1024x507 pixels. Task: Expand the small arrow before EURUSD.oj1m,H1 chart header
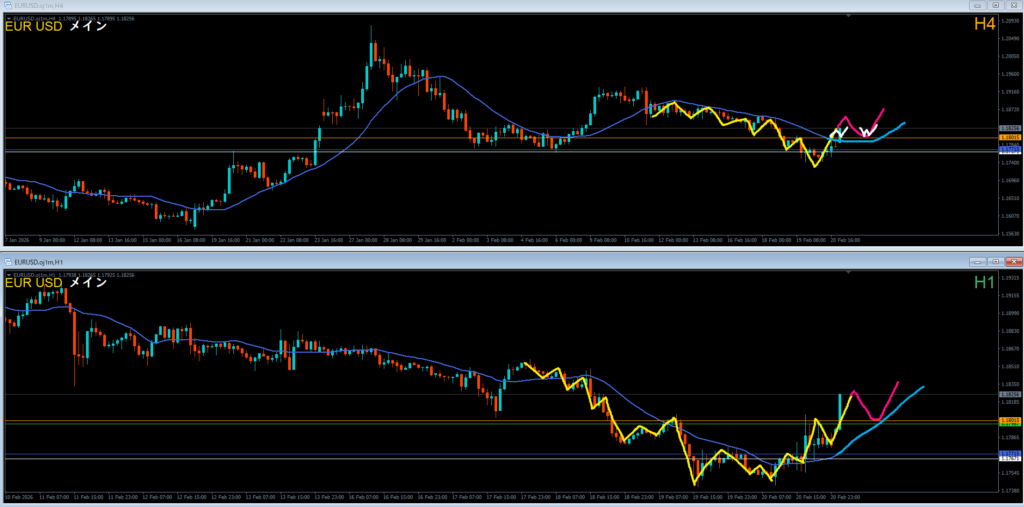[8, 274]
